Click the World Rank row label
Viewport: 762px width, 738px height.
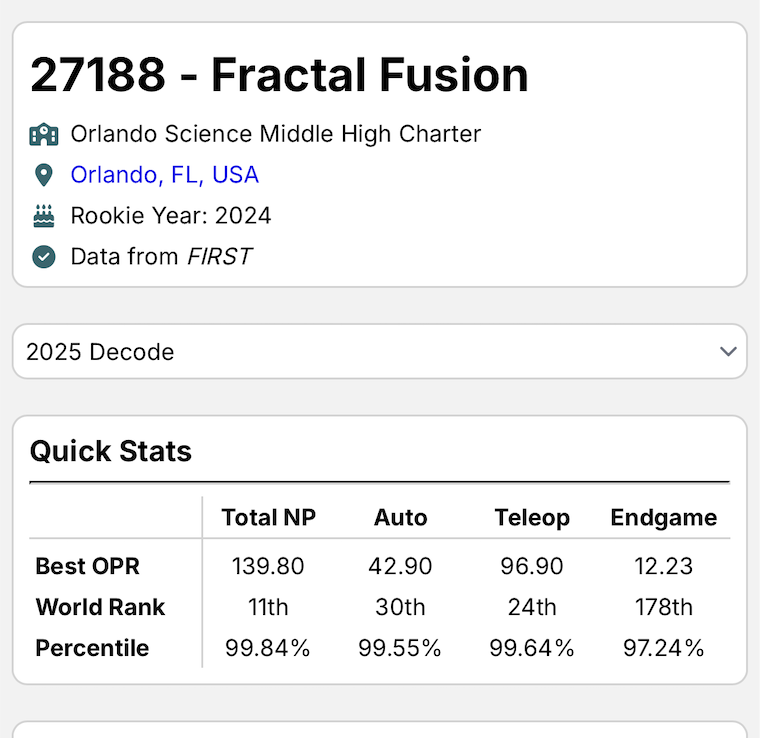[x=100, y=607]
